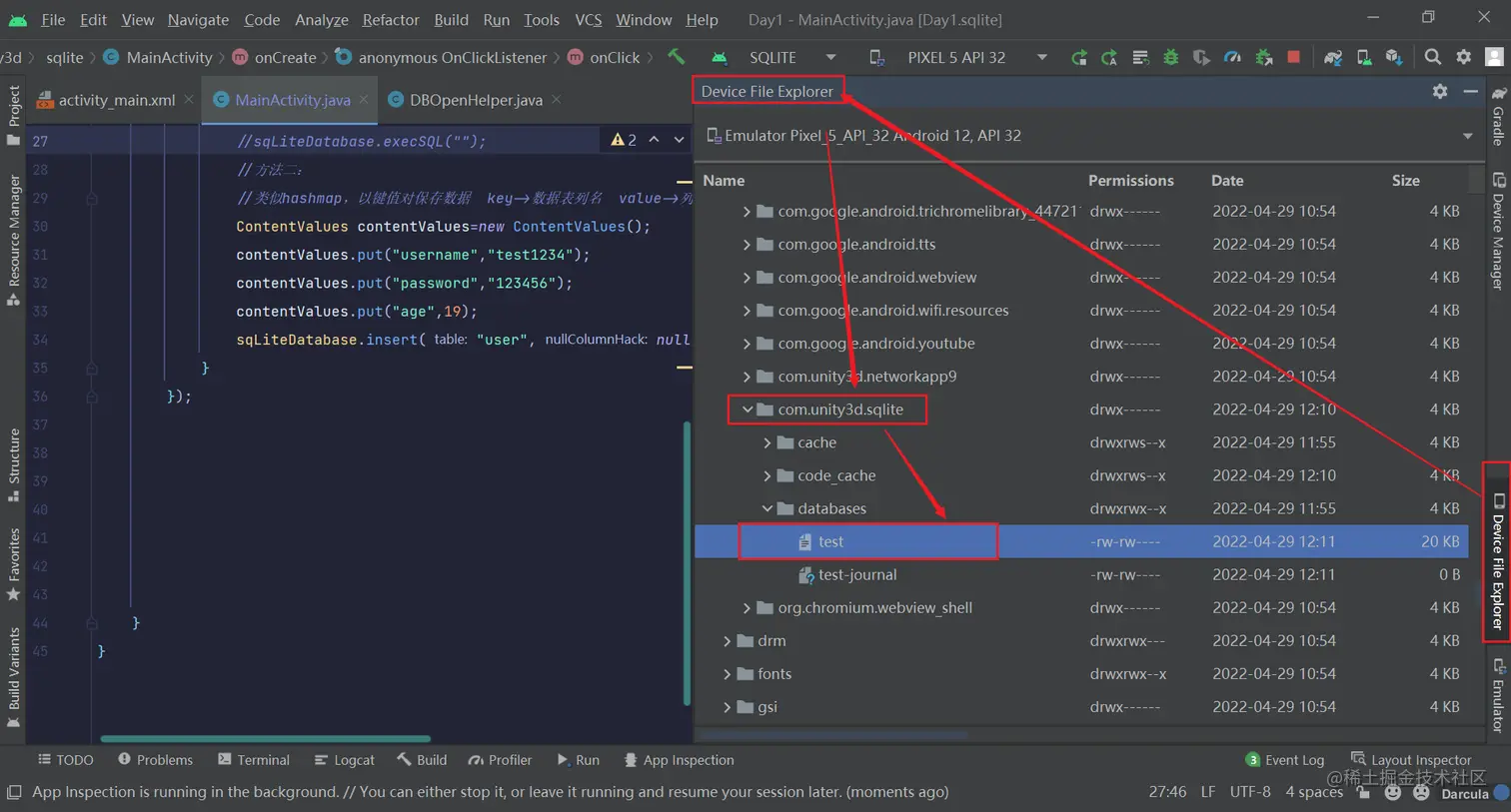This screenshot has height=812, width=1511.
Task: Close the DBOpenHelper.java tab
Action: [557, 99]
